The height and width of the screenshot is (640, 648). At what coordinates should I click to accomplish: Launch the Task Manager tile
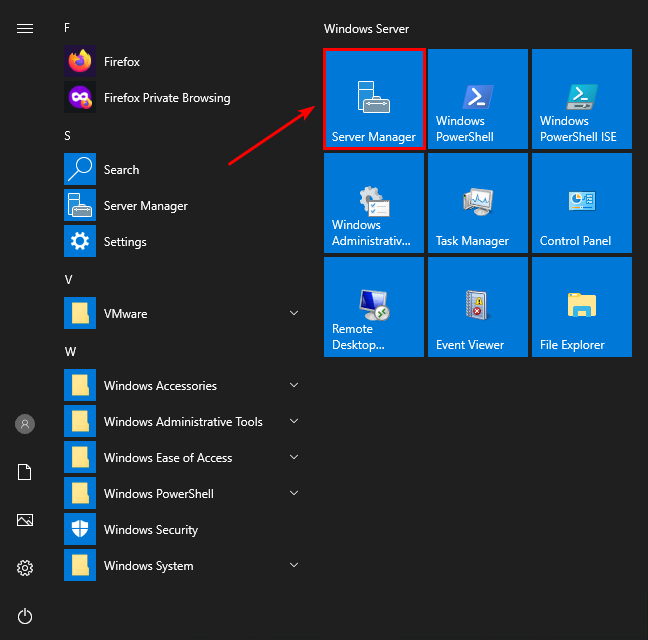pos(477,204)
